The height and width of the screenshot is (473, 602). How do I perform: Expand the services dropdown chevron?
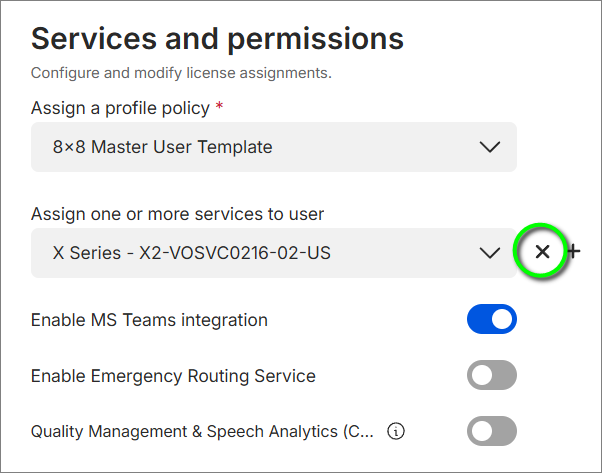coord(489,253)
